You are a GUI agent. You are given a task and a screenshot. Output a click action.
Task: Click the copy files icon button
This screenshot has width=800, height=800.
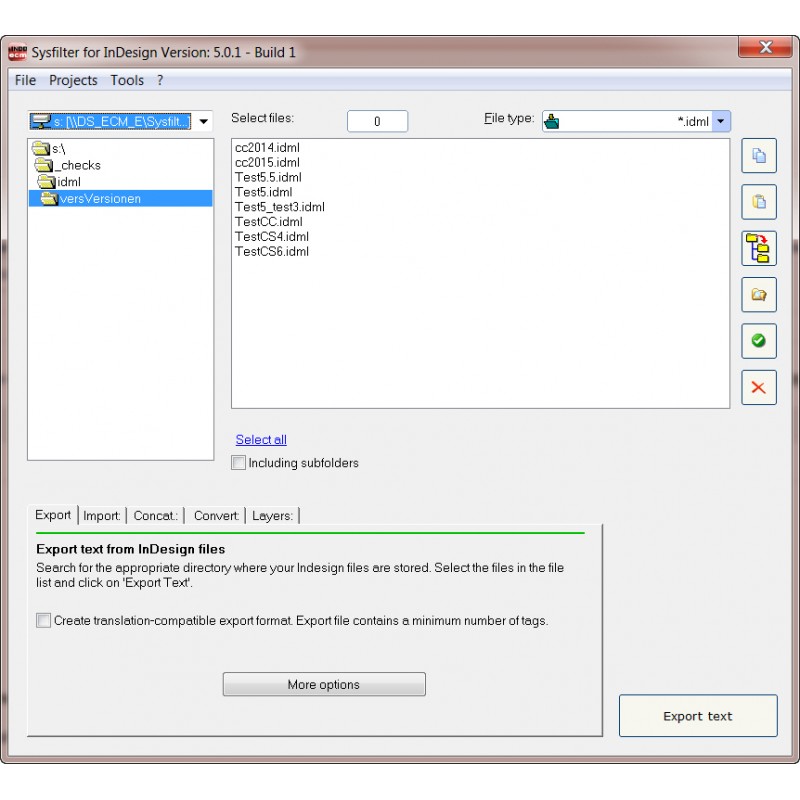pos(759,156)
